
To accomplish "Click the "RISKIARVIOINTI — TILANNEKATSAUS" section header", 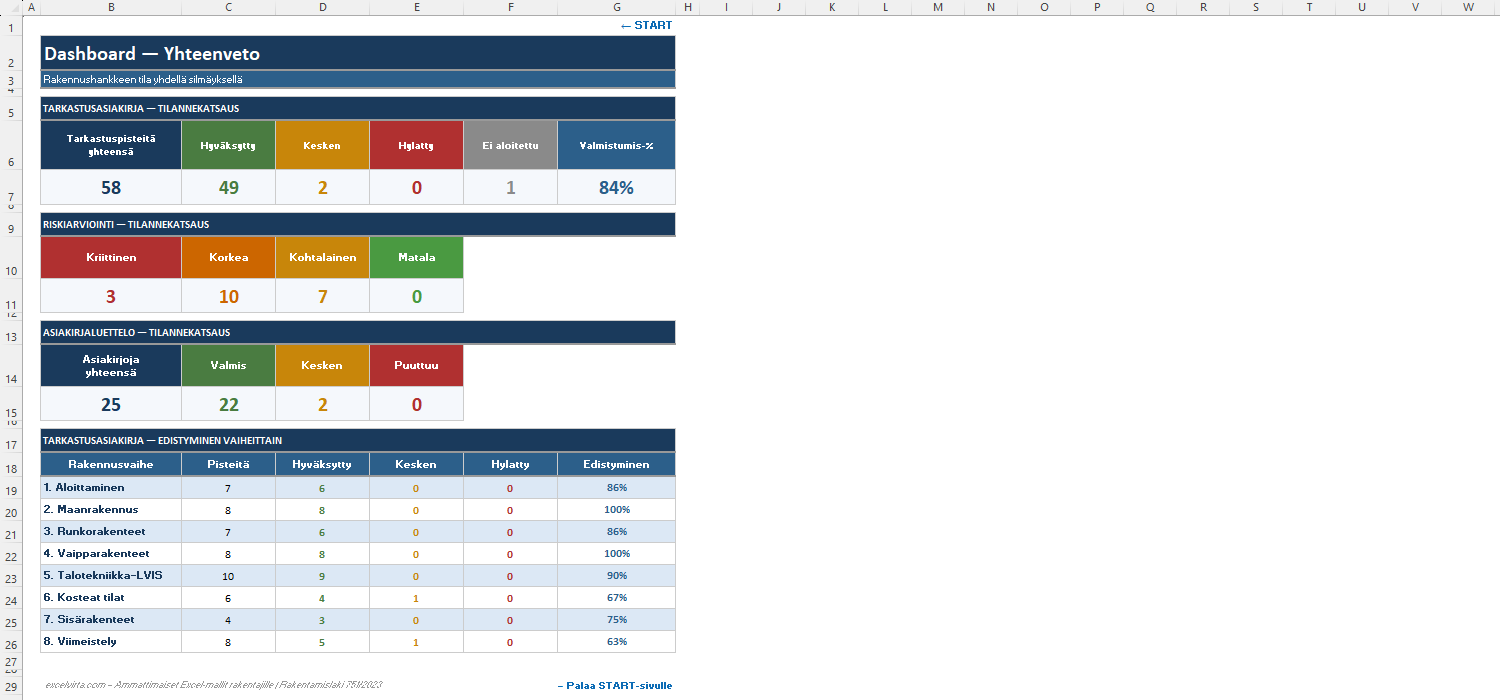I will click(358, 225).
